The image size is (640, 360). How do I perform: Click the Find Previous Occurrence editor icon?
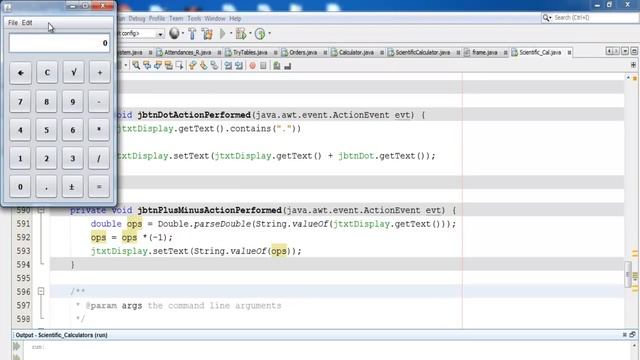tap(147, 66)
